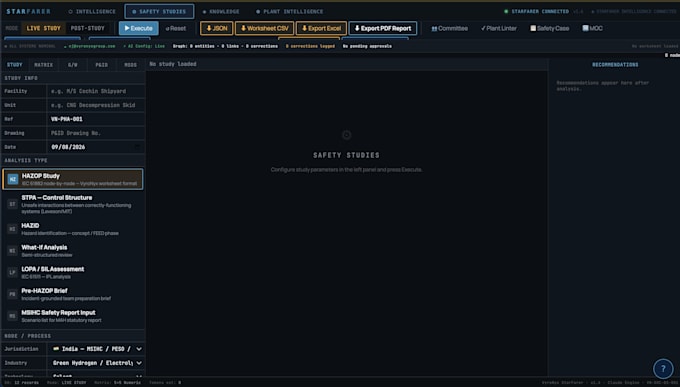Image resolution: width=680 pixels, height=387 pixels.
Task: Select the MSIHC Safety Report Input icon
Action: point(13,316)
